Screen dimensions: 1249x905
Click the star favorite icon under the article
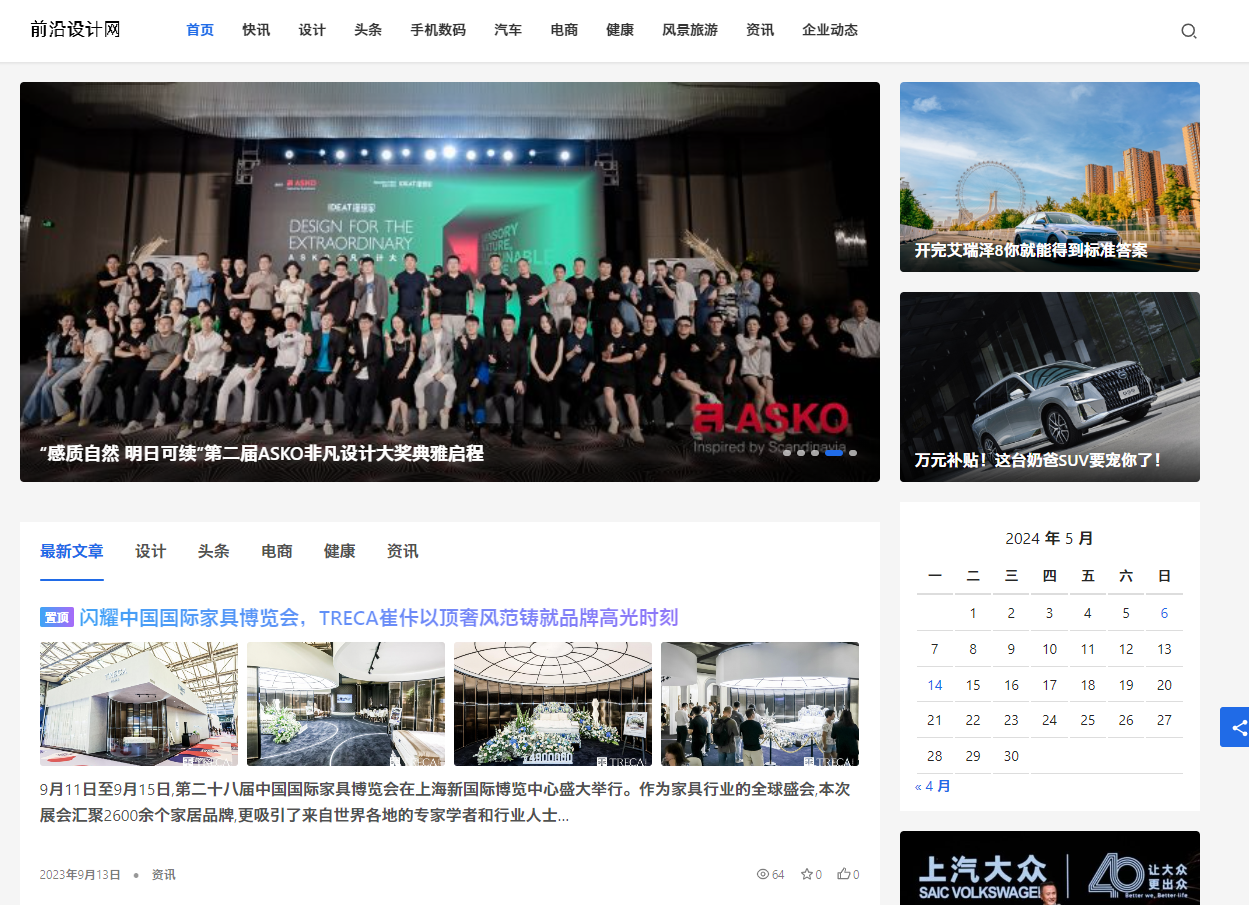point(807,874)
